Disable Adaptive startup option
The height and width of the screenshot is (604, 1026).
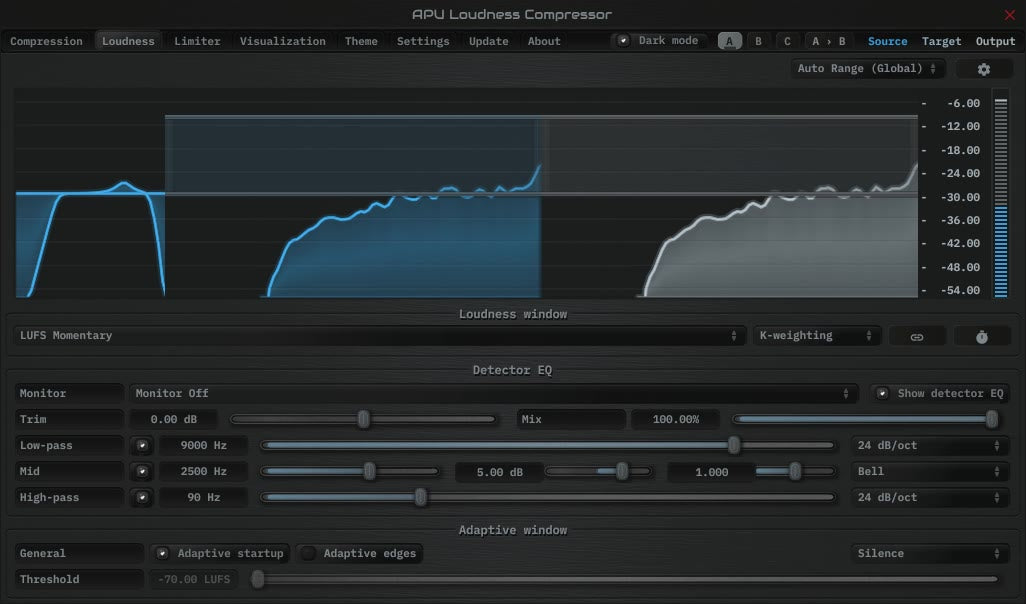click(x=162, y=554)
